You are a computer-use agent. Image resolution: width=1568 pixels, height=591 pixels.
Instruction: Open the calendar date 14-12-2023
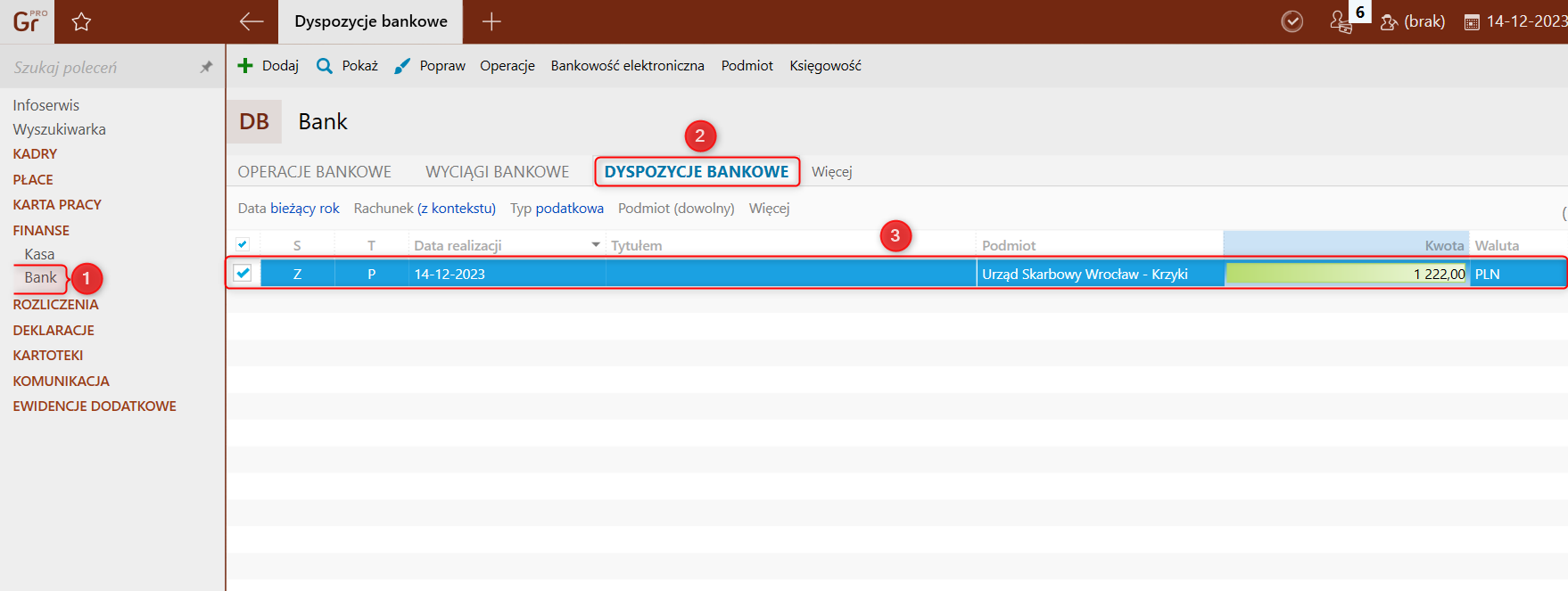tap(1516, 21)
